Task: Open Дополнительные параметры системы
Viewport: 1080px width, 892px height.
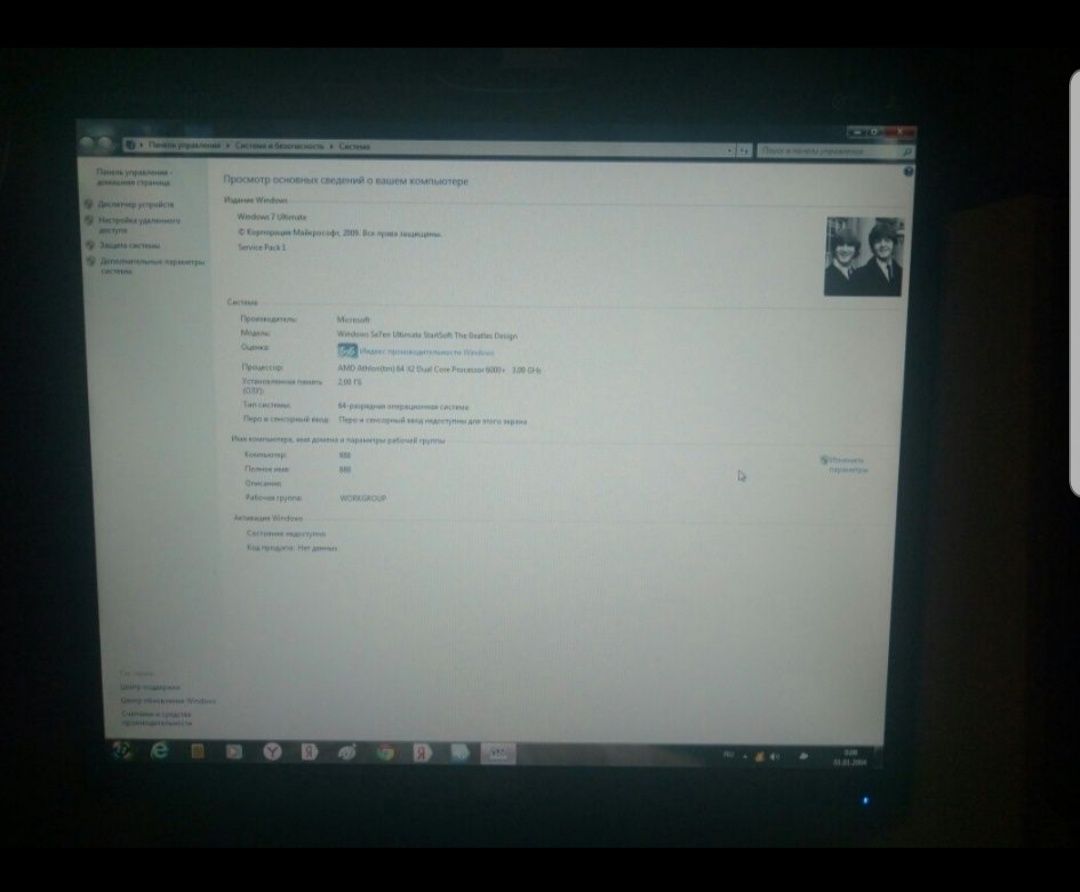Action: (x=152, y=266)
